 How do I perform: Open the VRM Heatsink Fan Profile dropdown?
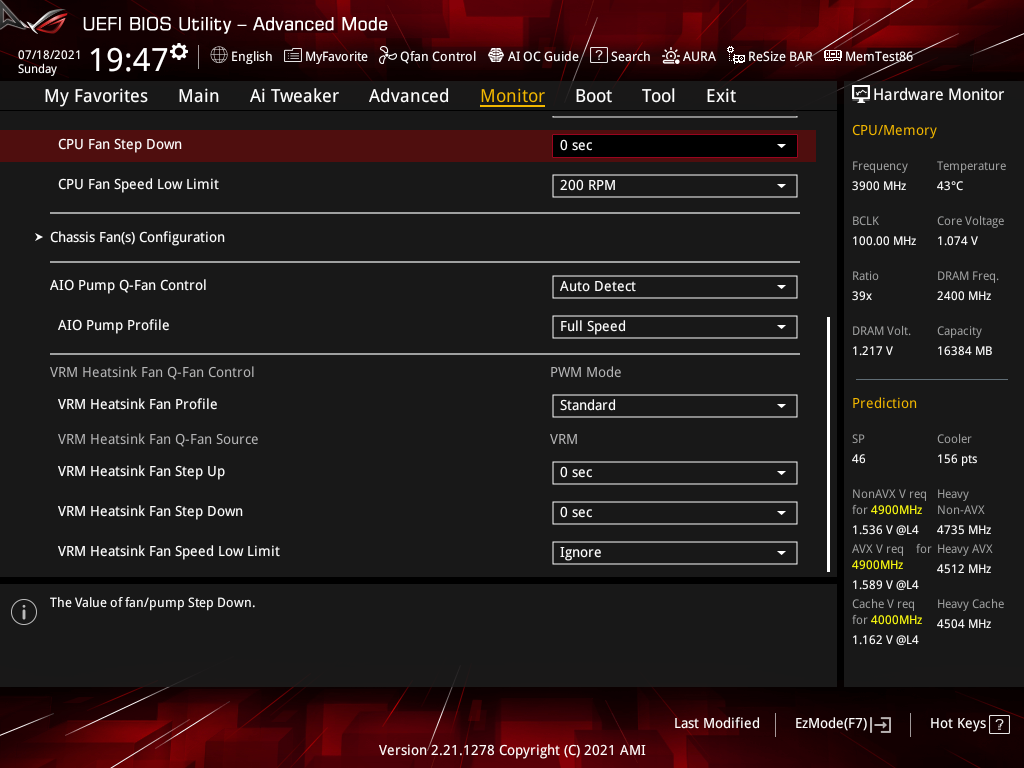click(674, 405)
